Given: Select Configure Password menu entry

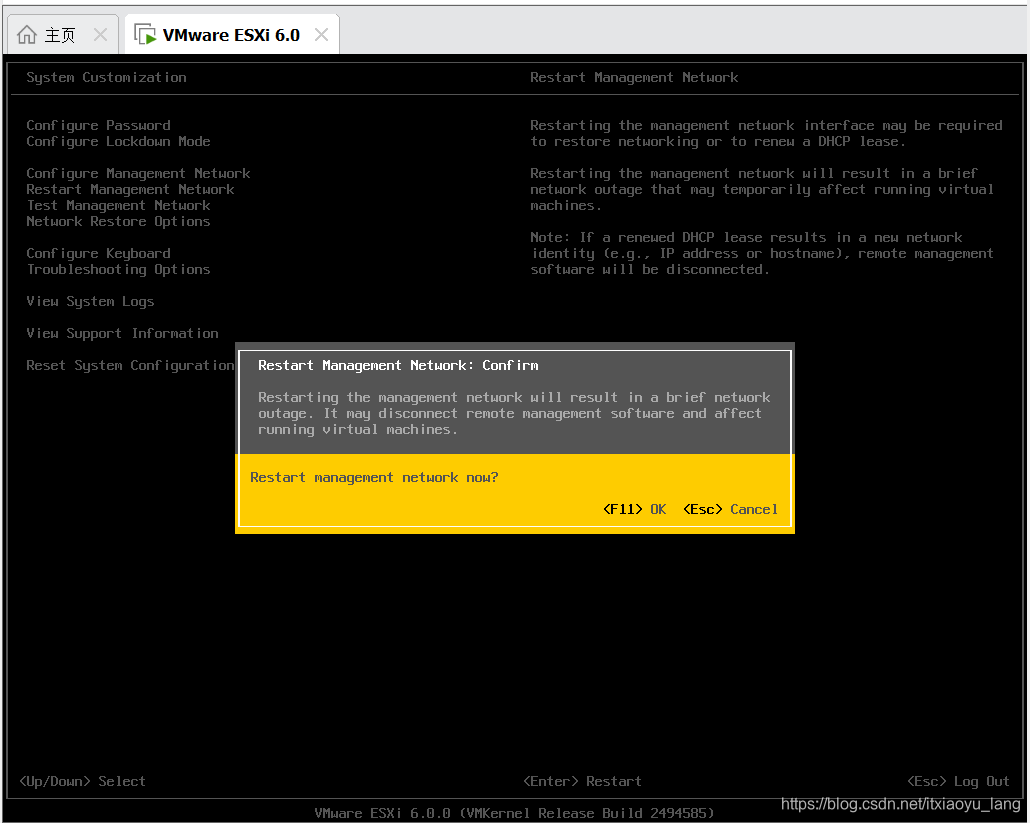Looking at the screenshot, I should click(99, 125).
